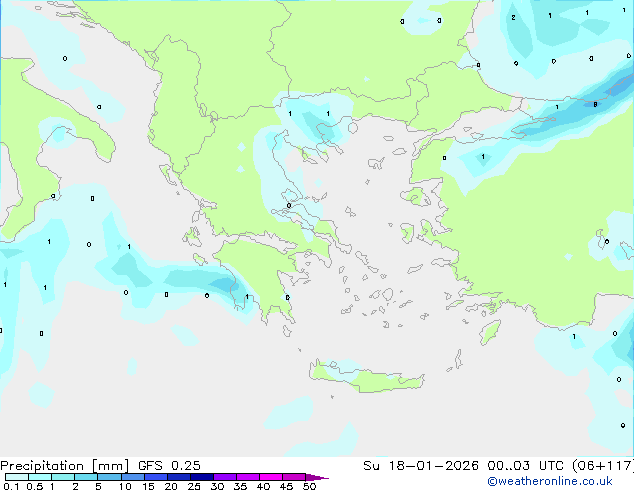The height and width of the screenshot is (490, 634).
Task: Click the legend value label '35'
Action: [x=240, y=486]
